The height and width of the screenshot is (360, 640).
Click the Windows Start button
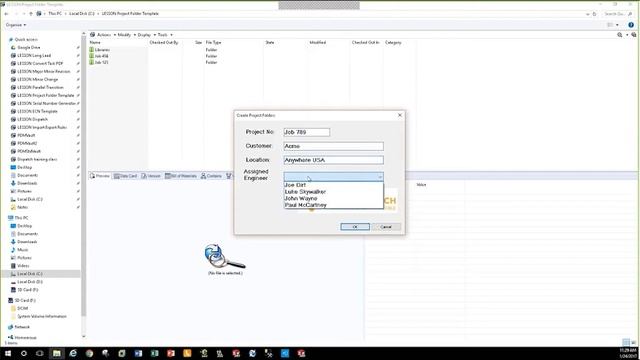tap(8, 353)
